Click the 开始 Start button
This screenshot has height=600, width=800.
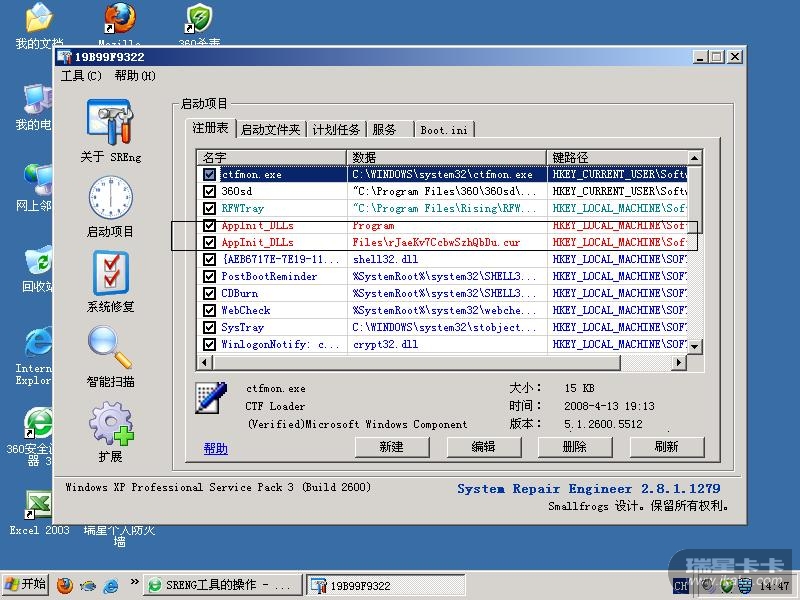point(26,585)
